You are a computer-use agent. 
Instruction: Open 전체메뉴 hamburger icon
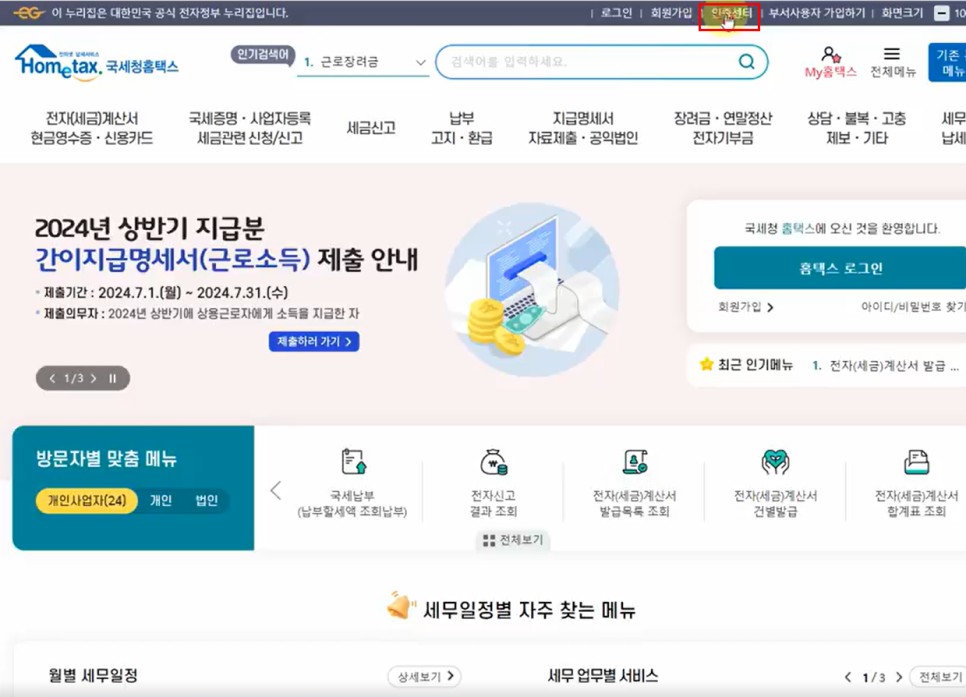[892, 54]
